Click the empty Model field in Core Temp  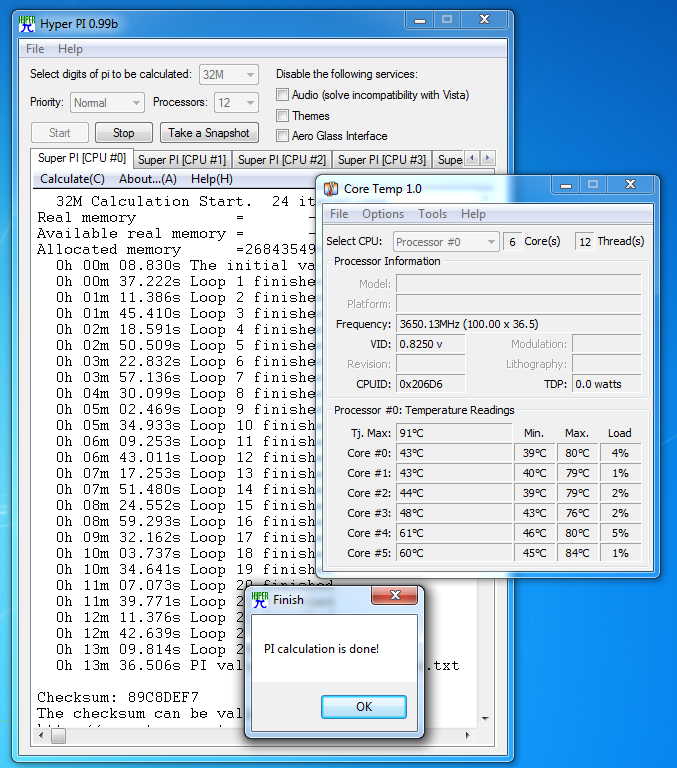pyautogui.click(x=519, y=284)
